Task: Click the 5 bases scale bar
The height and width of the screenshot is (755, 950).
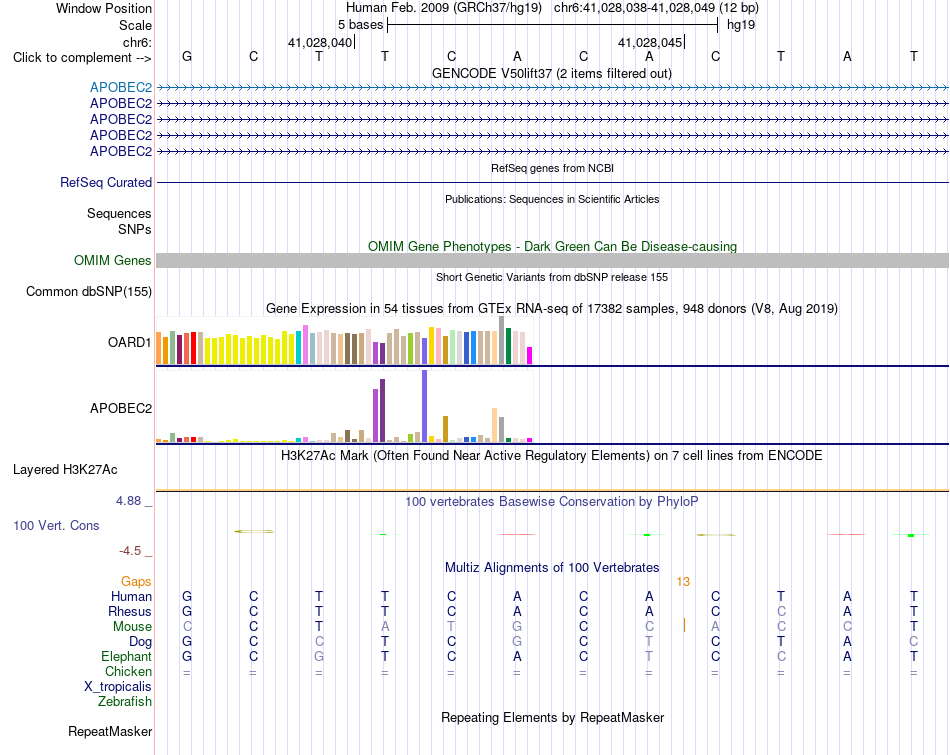Action: [552, 25]
